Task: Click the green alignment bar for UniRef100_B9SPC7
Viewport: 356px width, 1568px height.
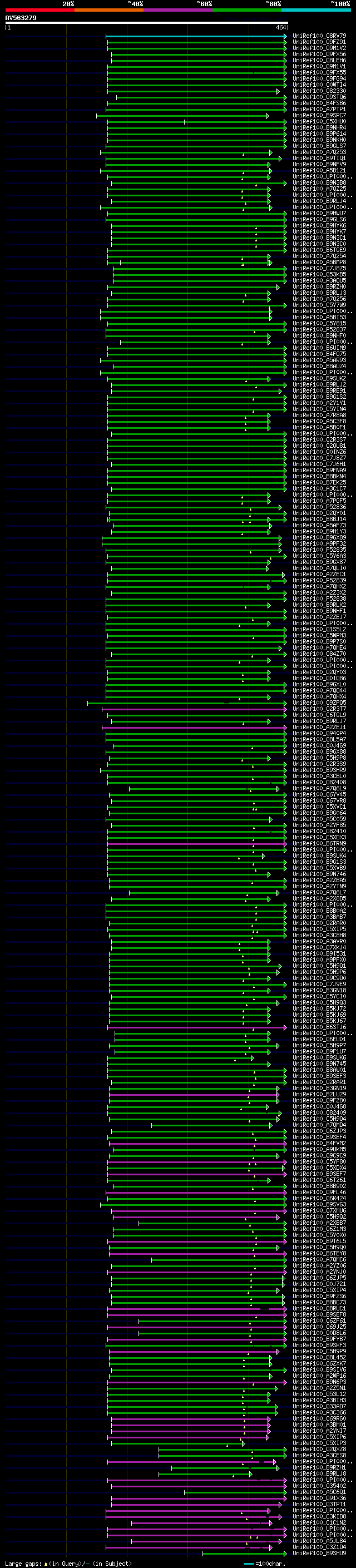Action: 182,116
